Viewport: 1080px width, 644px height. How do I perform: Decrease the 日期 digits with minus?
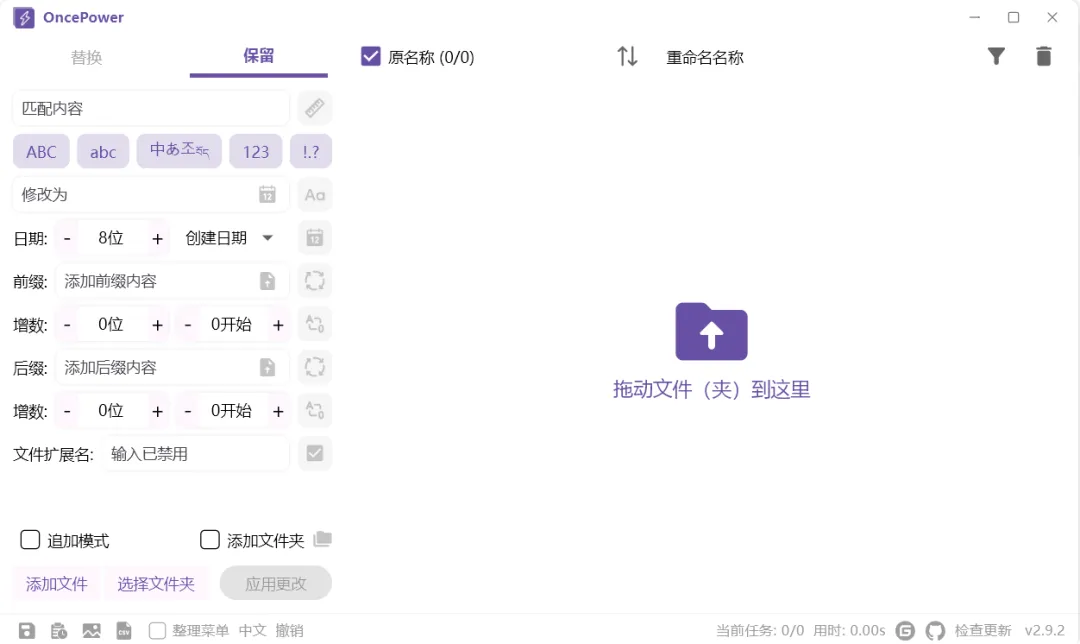click(67, 238)
